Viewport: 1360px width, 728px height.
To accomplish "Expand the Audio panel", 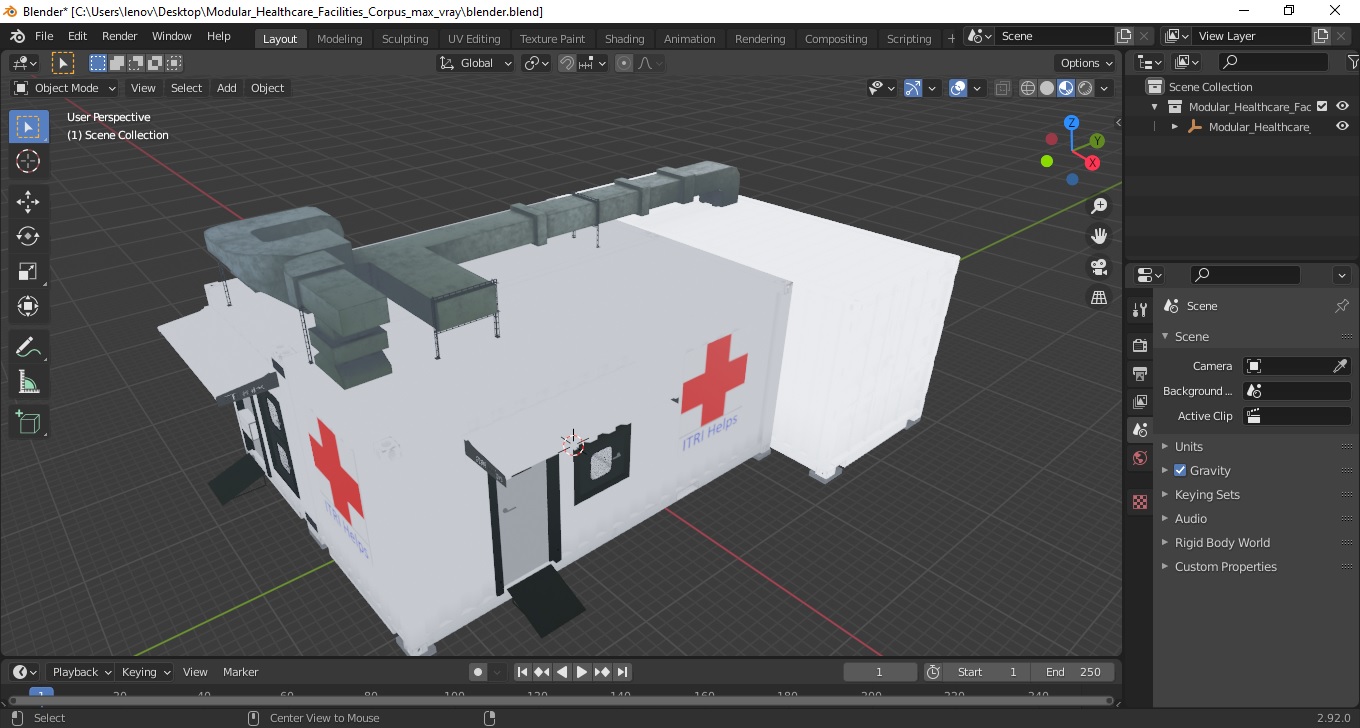I will [x=1190, y=518].
